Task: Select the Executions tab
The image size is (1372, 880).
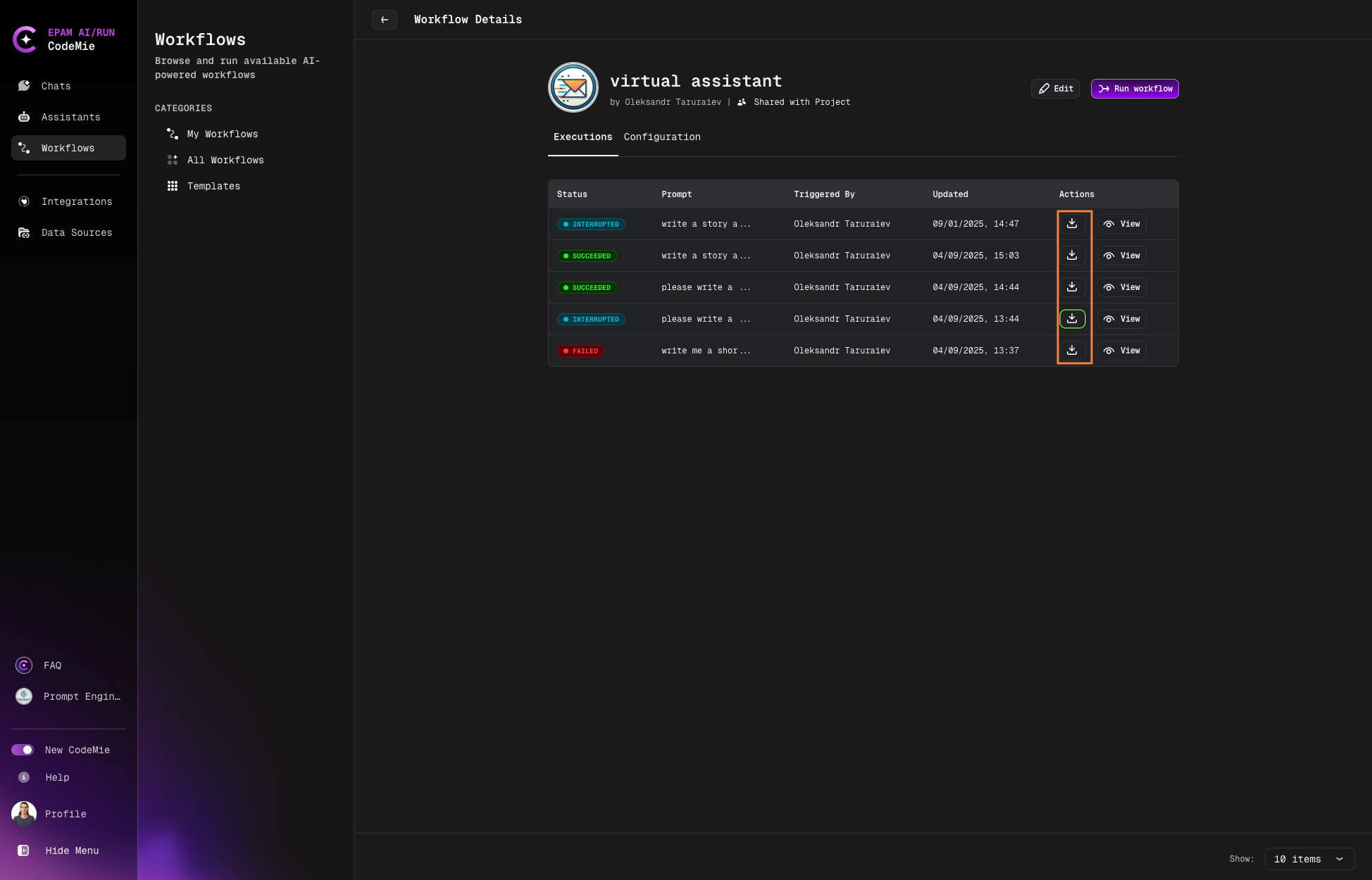Action: (x=582, y=137)
